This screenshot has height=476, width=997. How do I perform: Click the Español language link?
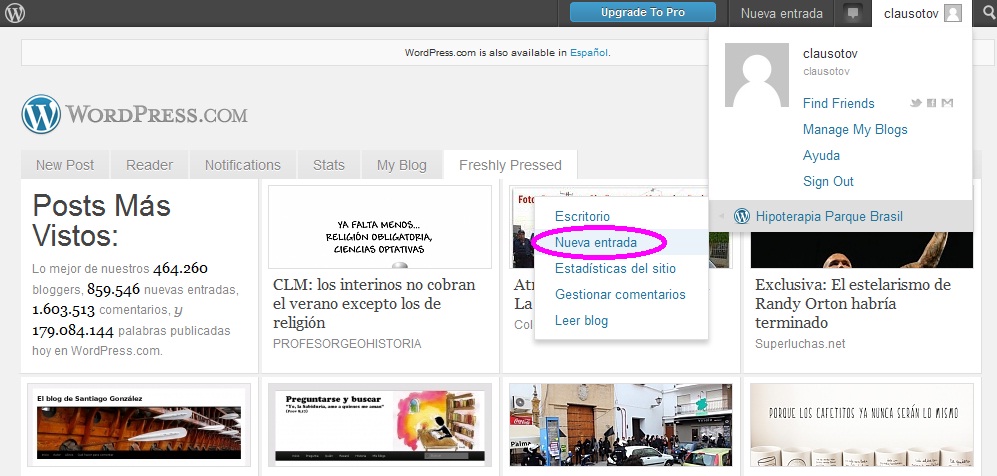pyautogui.click(x=588, y=52)
